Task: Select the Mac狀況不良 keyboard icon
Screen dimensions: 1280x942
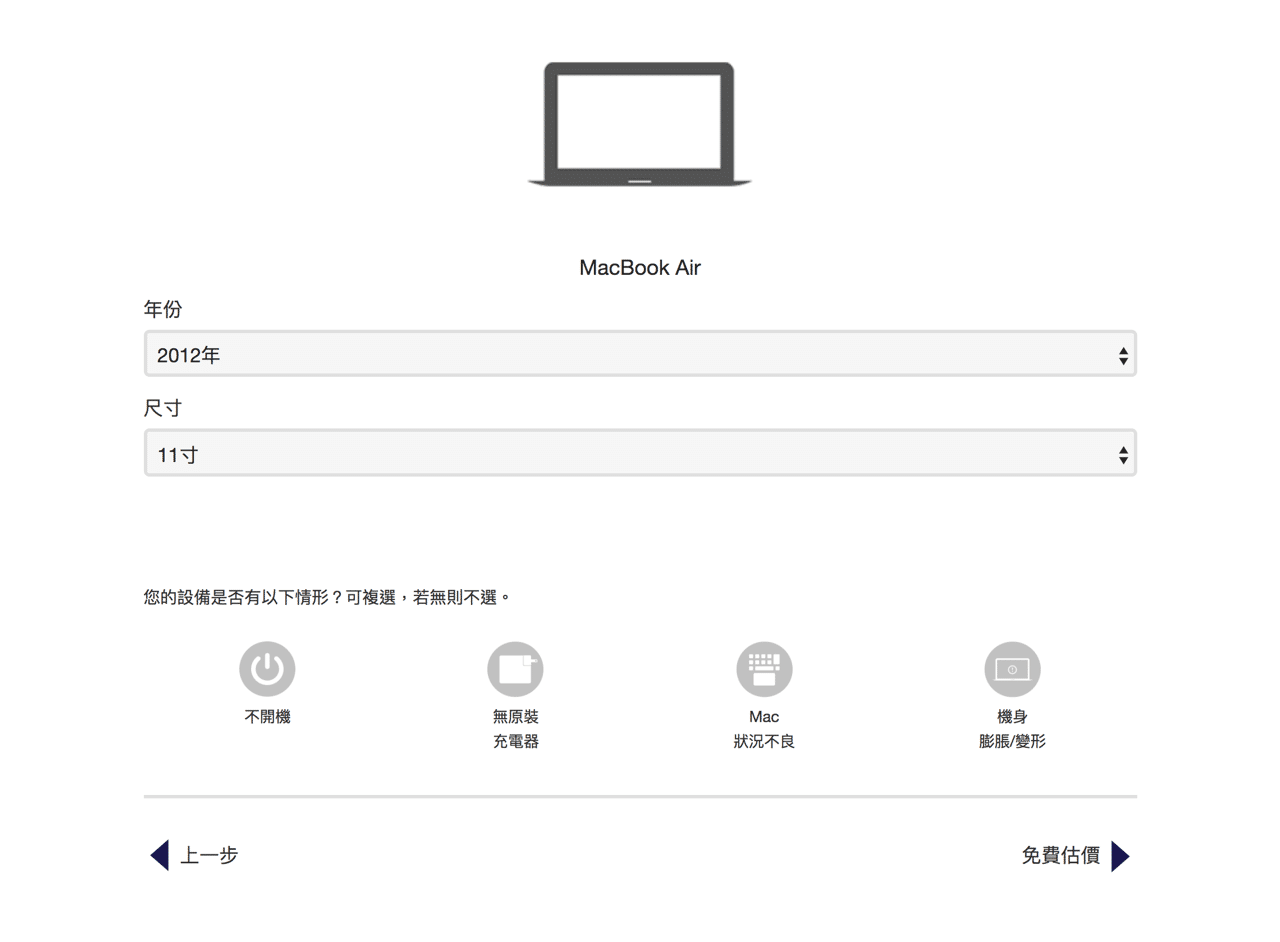Action: [x=764, y=669]
